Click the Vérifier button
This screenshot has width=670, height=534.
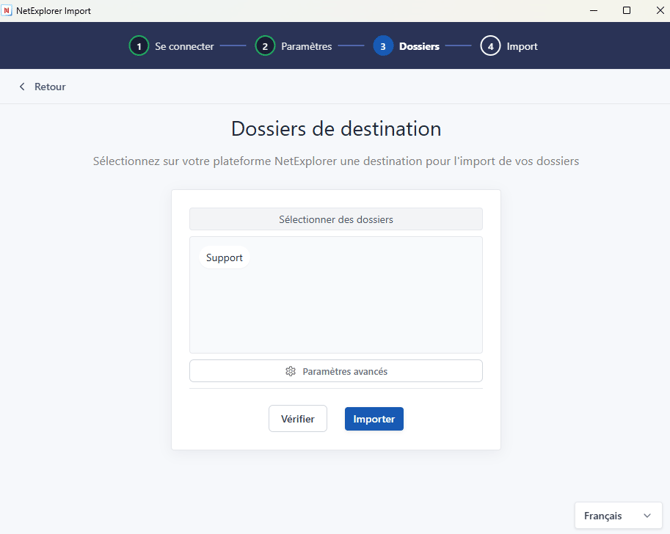point(298,419)
